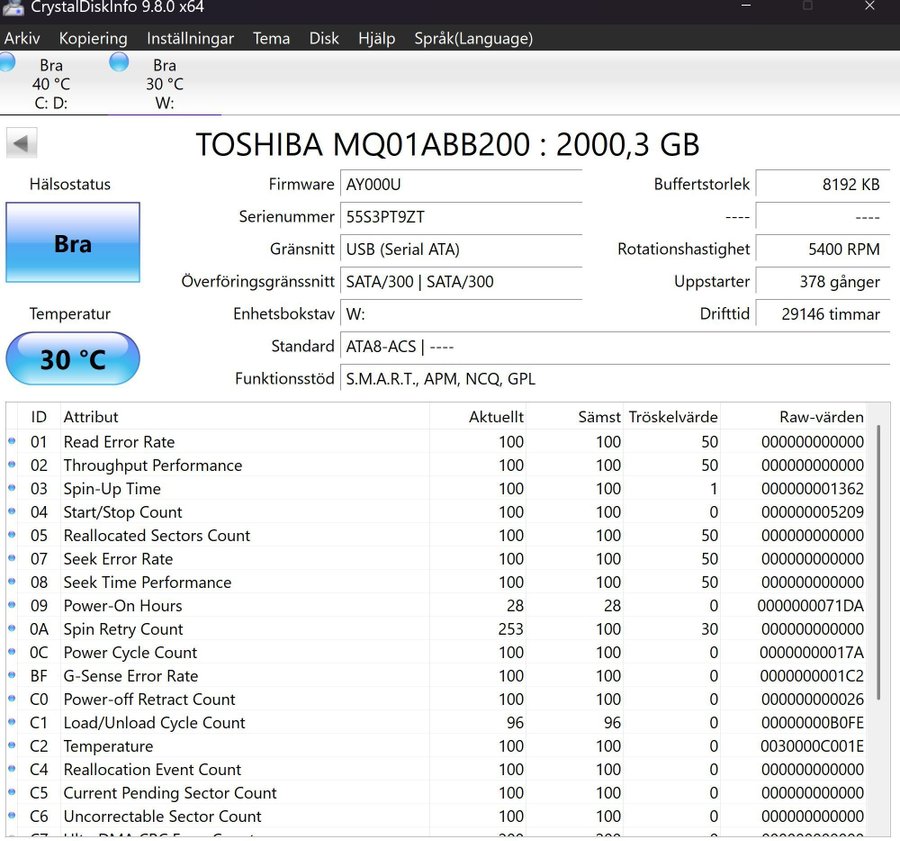Select the Read Error Rate attribute text

tap(119, 442)
